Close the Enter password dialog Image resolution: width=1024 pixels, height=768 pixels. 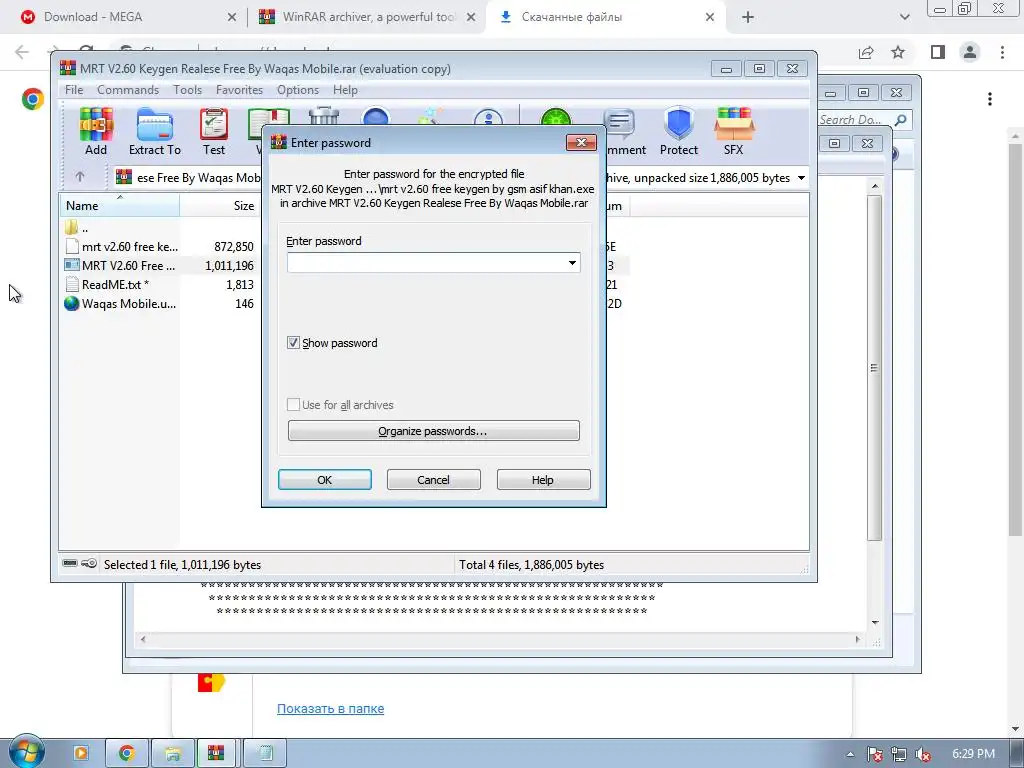[581, 142]
